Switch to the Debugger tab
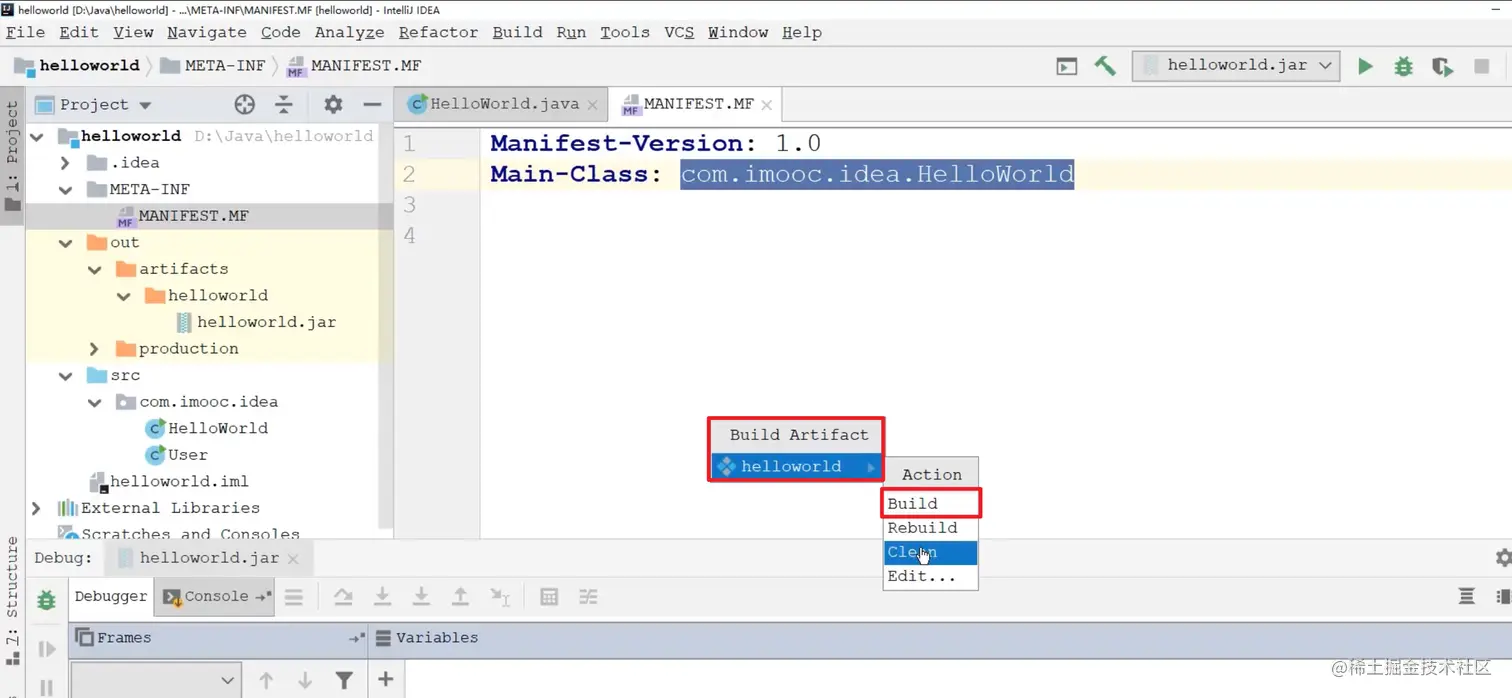The width and height of the screenshot is (1512, 698). point(110,597)
